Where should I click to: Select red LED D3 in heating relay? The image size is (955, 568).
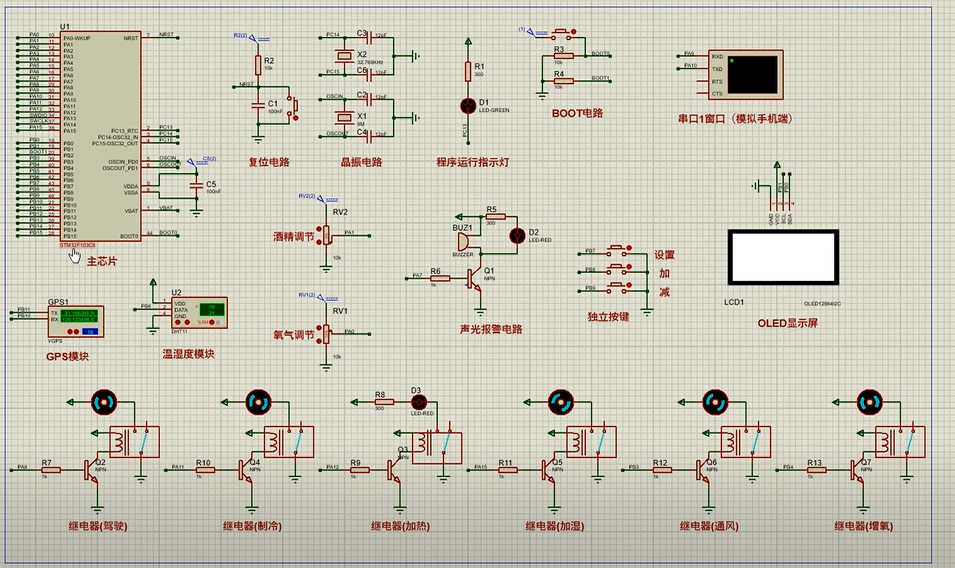(417, 401)
